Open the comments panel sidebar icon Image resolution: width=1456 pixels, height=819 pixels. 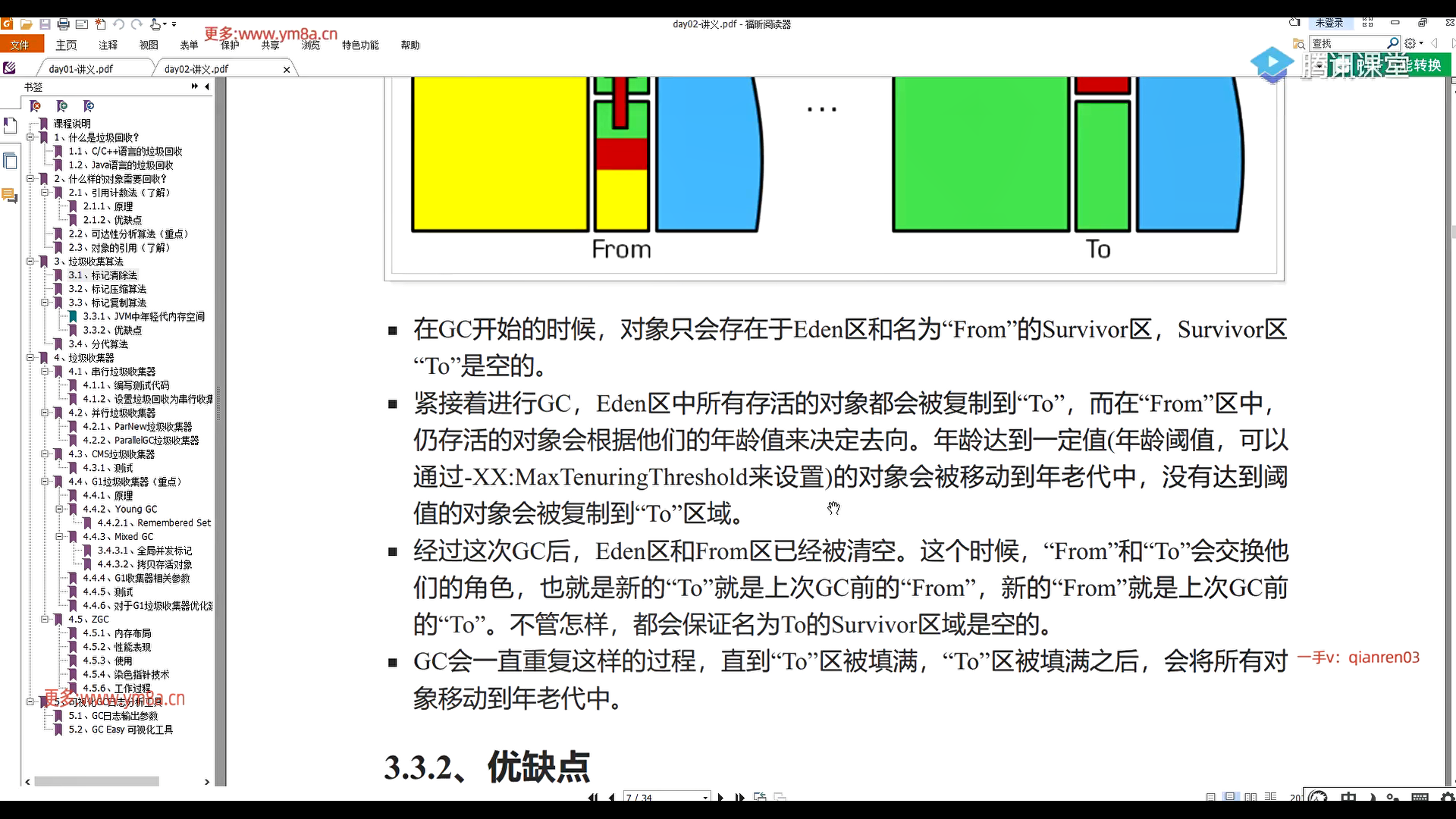point(10,196)
